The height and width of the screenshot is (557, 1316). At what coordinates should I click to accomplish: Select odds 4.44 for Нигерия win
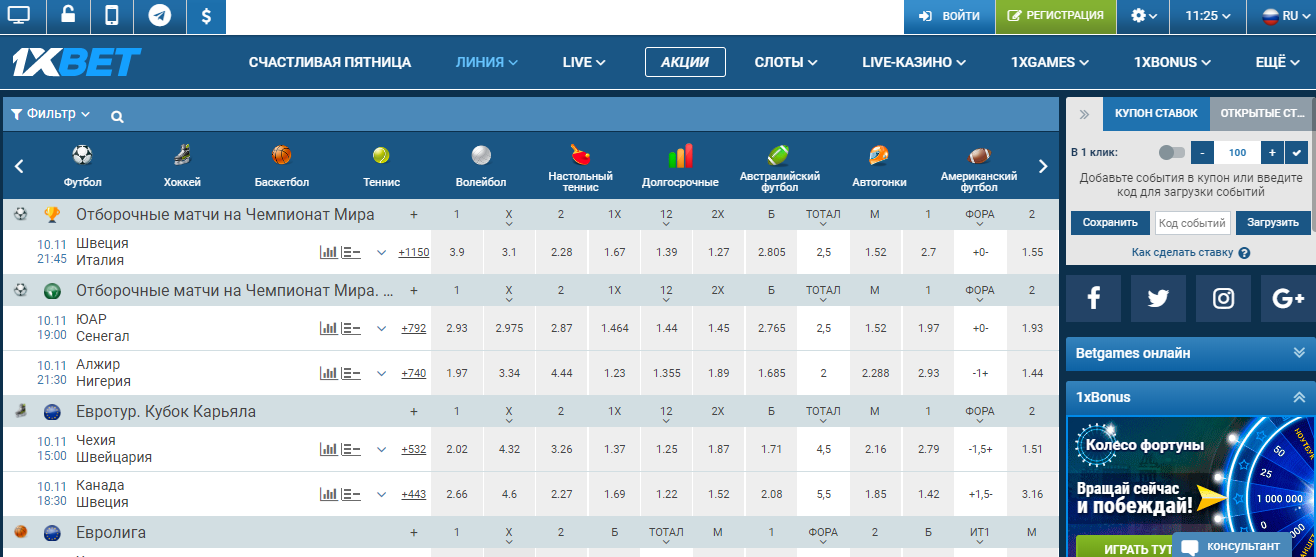click(x=561, y=373)
